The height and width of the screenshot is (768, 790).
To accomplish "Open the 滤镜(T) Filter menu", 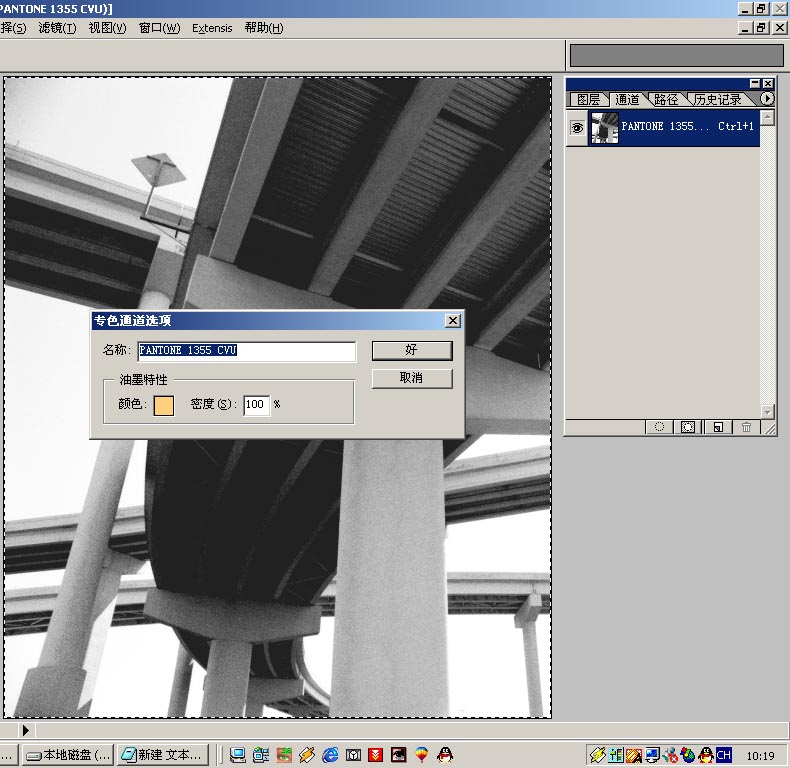I will click(x=57, y=28).
